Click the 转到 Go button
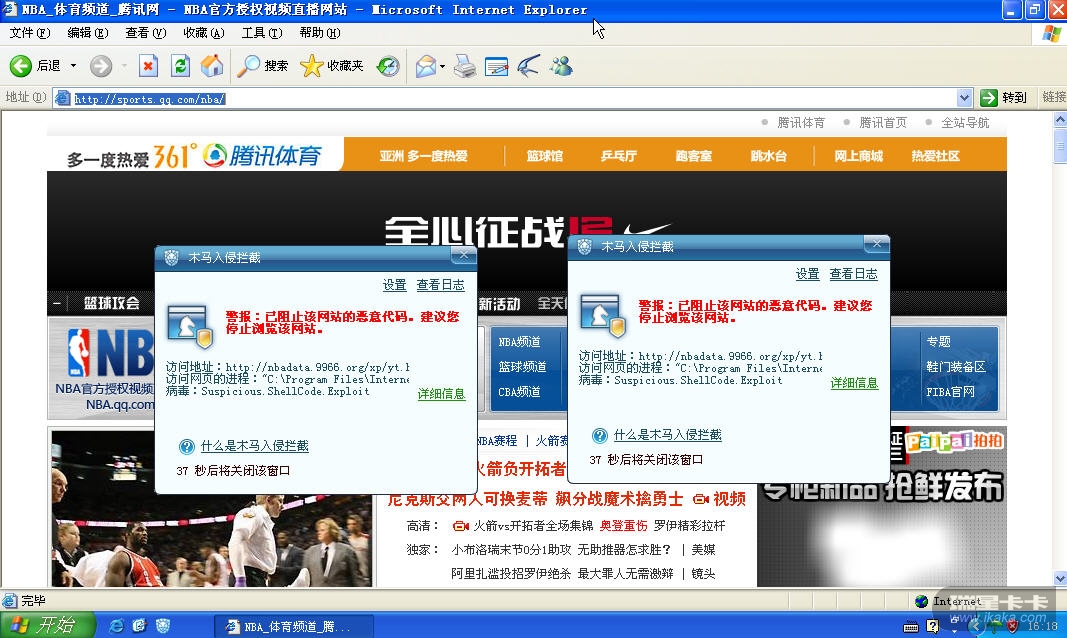The height and width of the screenshot is (638, 1067). click(1004, 98)
